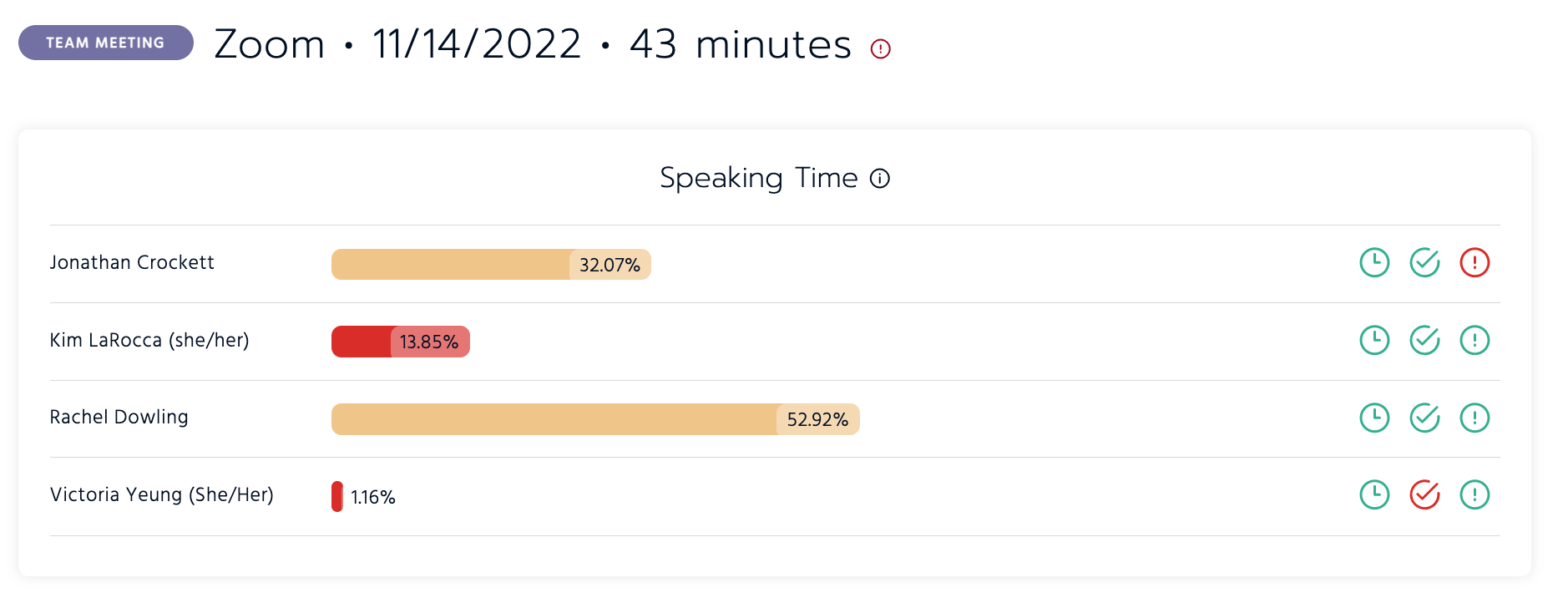Screen dimensions: 1568x608
Task: Click Kim LaRocca's red 13.85% bar
Action: (x=401, y=342)
